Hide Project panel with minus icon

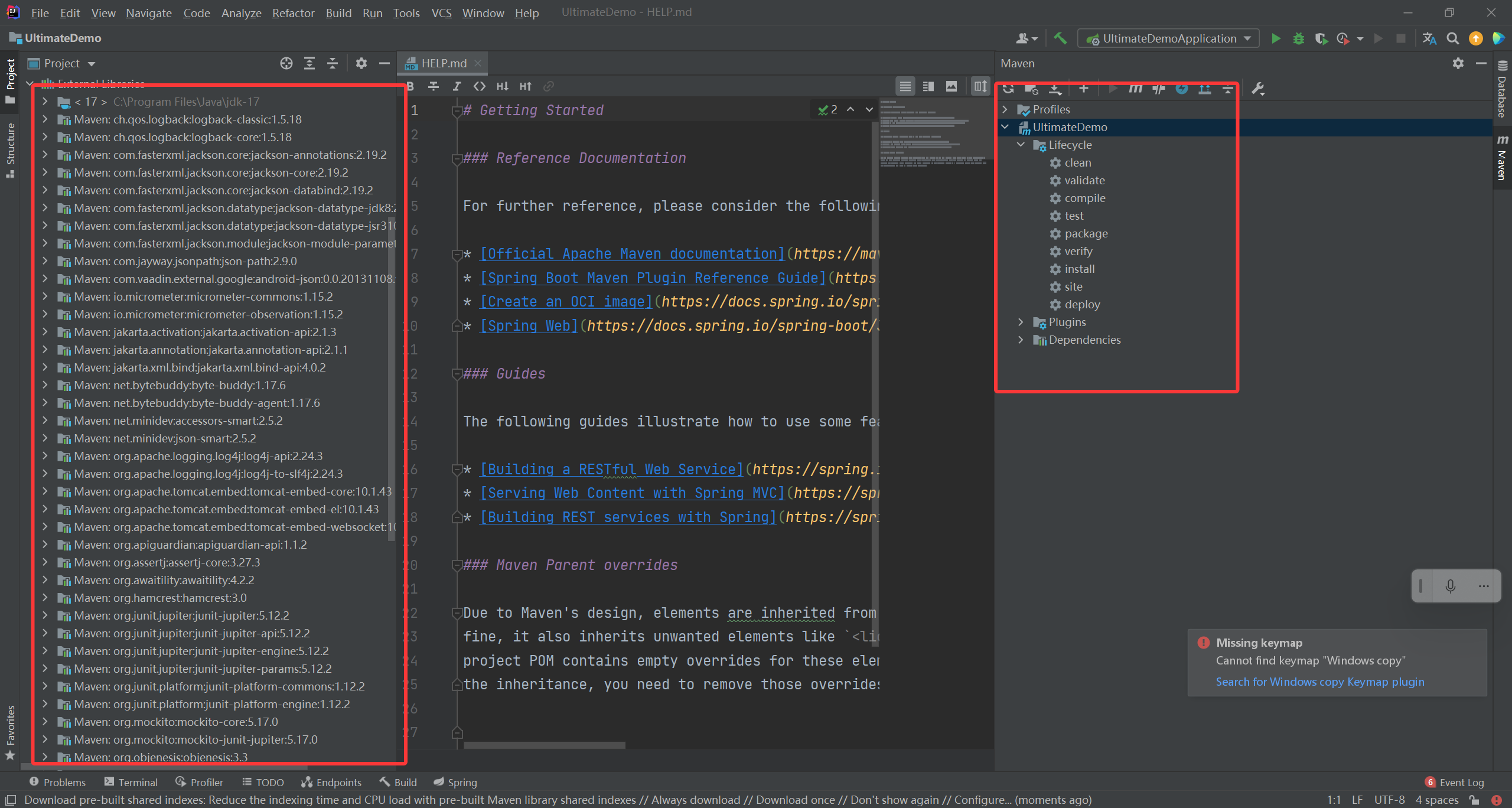click(384, 63)
